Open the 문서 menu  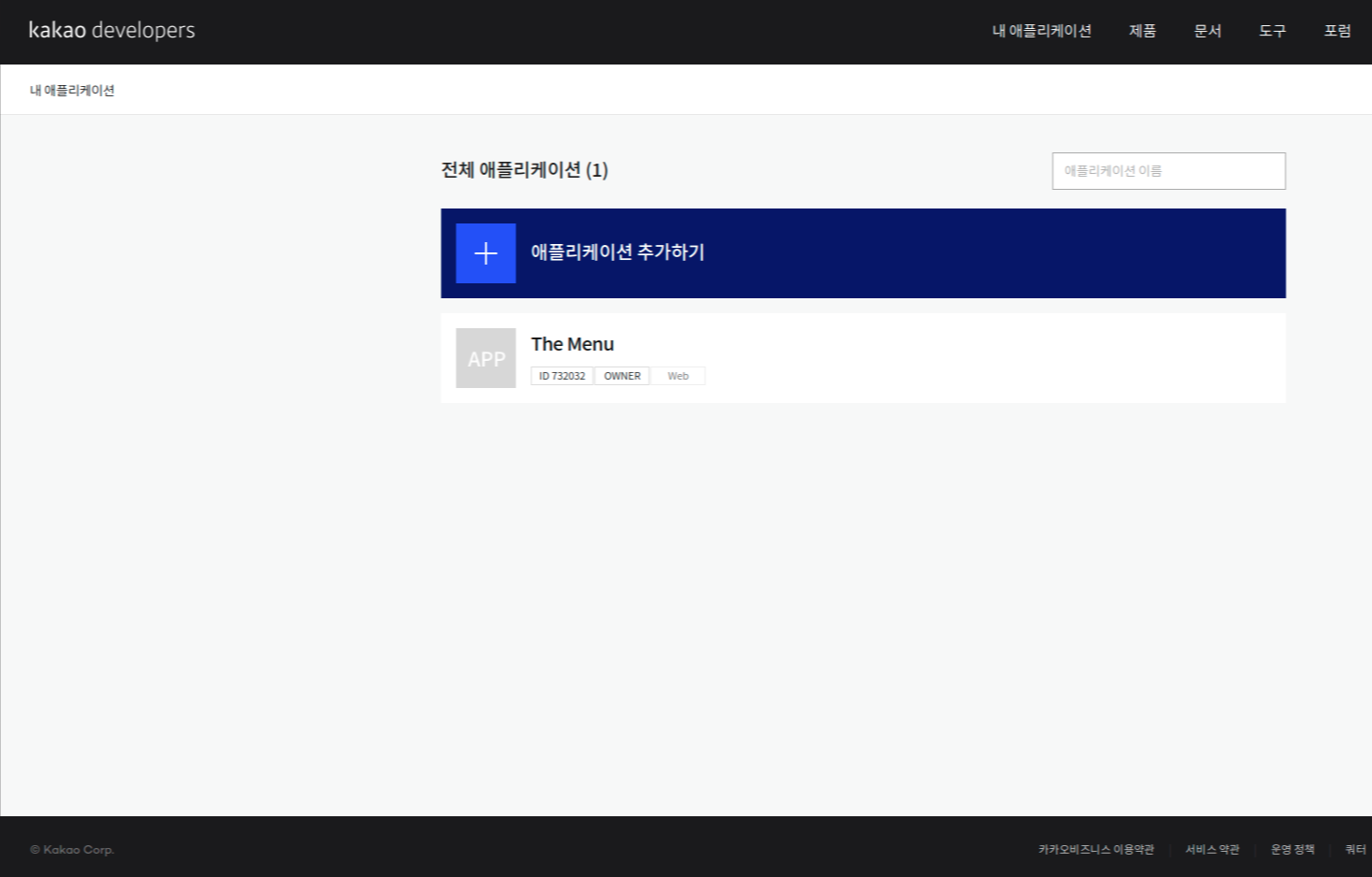1208,31
